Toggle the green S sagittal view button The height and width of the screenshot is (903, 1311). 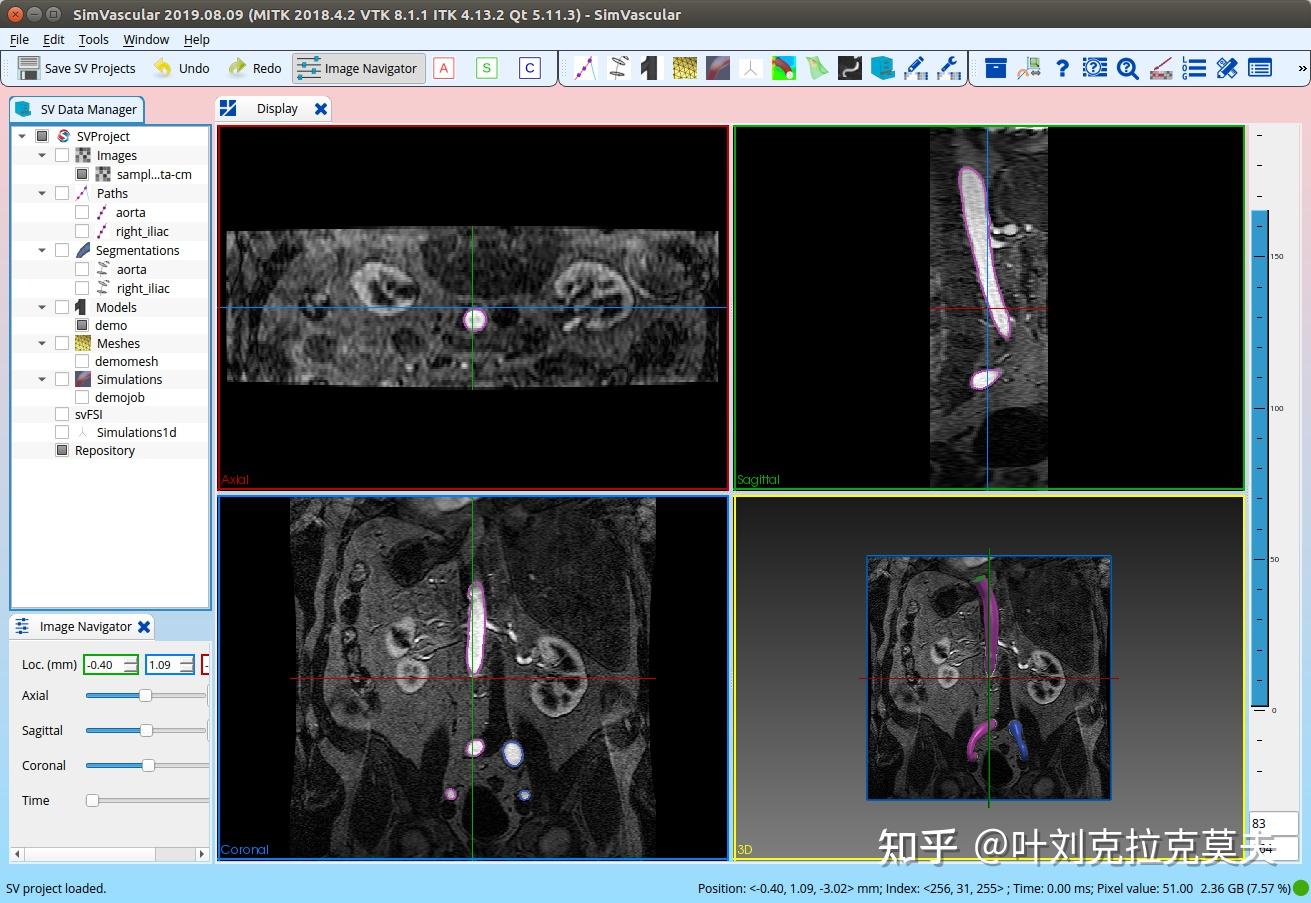pos(487,68)
